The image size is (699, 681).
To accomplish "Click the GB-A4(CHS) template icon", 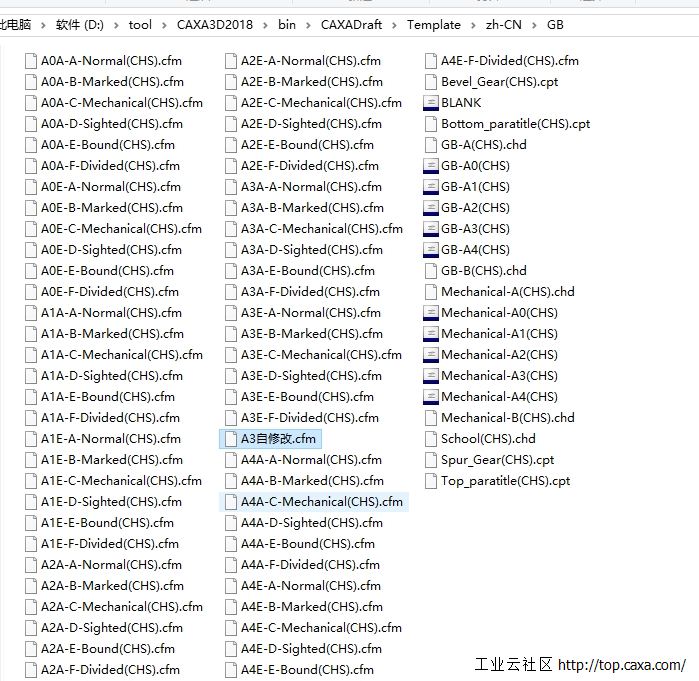I will pos(431,250).
